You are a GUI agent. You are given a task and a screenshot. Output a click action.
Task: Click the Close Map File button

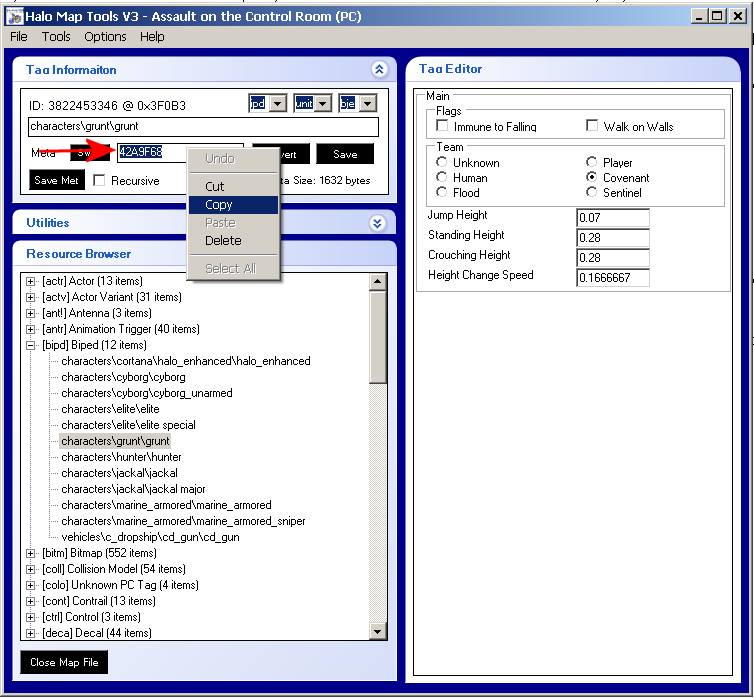point(64,662)
